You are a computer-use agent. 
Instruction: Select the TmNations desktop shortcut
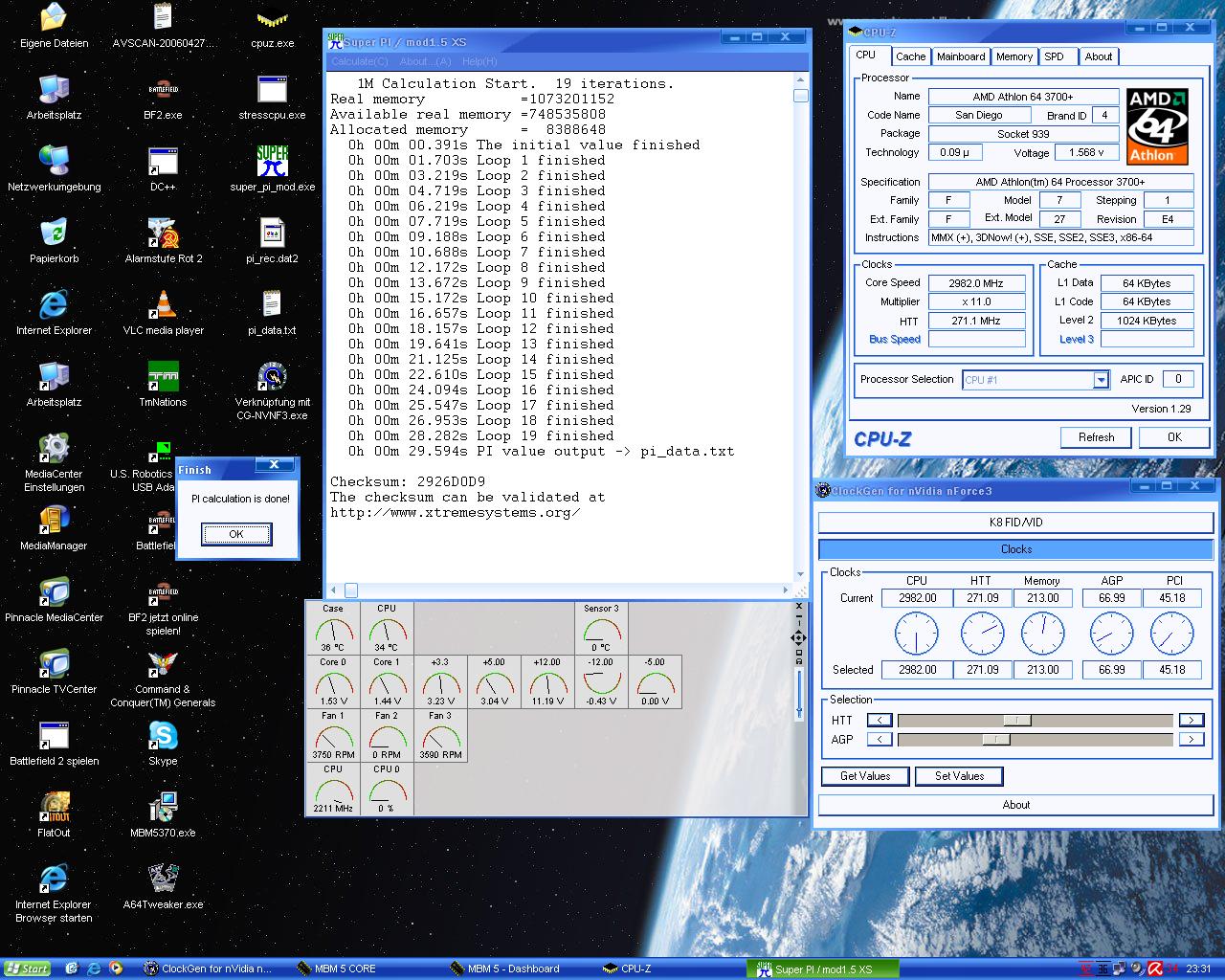pyautogui.click(x=163, y=386)
